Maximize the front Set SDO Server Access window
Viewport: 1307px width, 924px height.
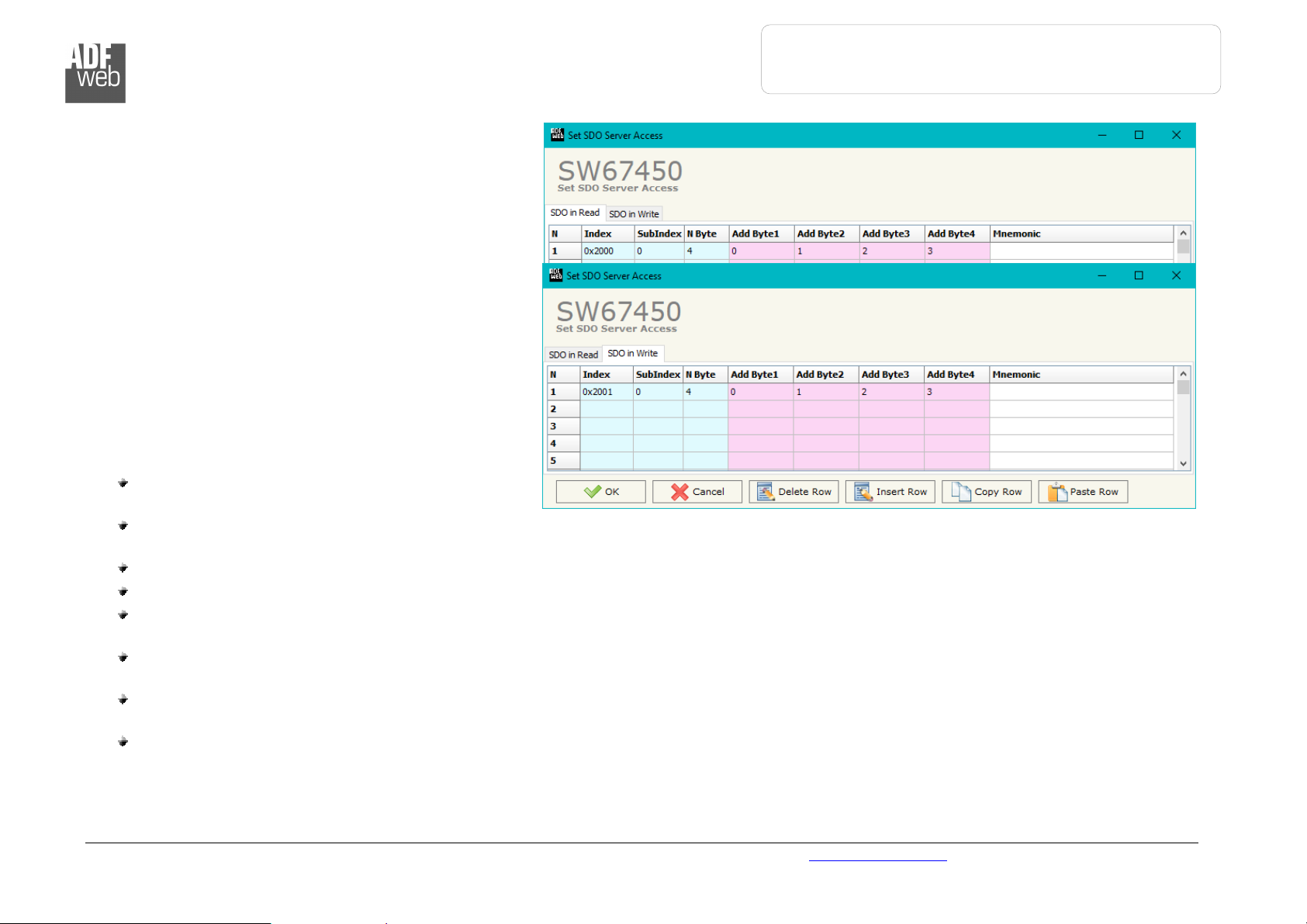pos(1139,275)
